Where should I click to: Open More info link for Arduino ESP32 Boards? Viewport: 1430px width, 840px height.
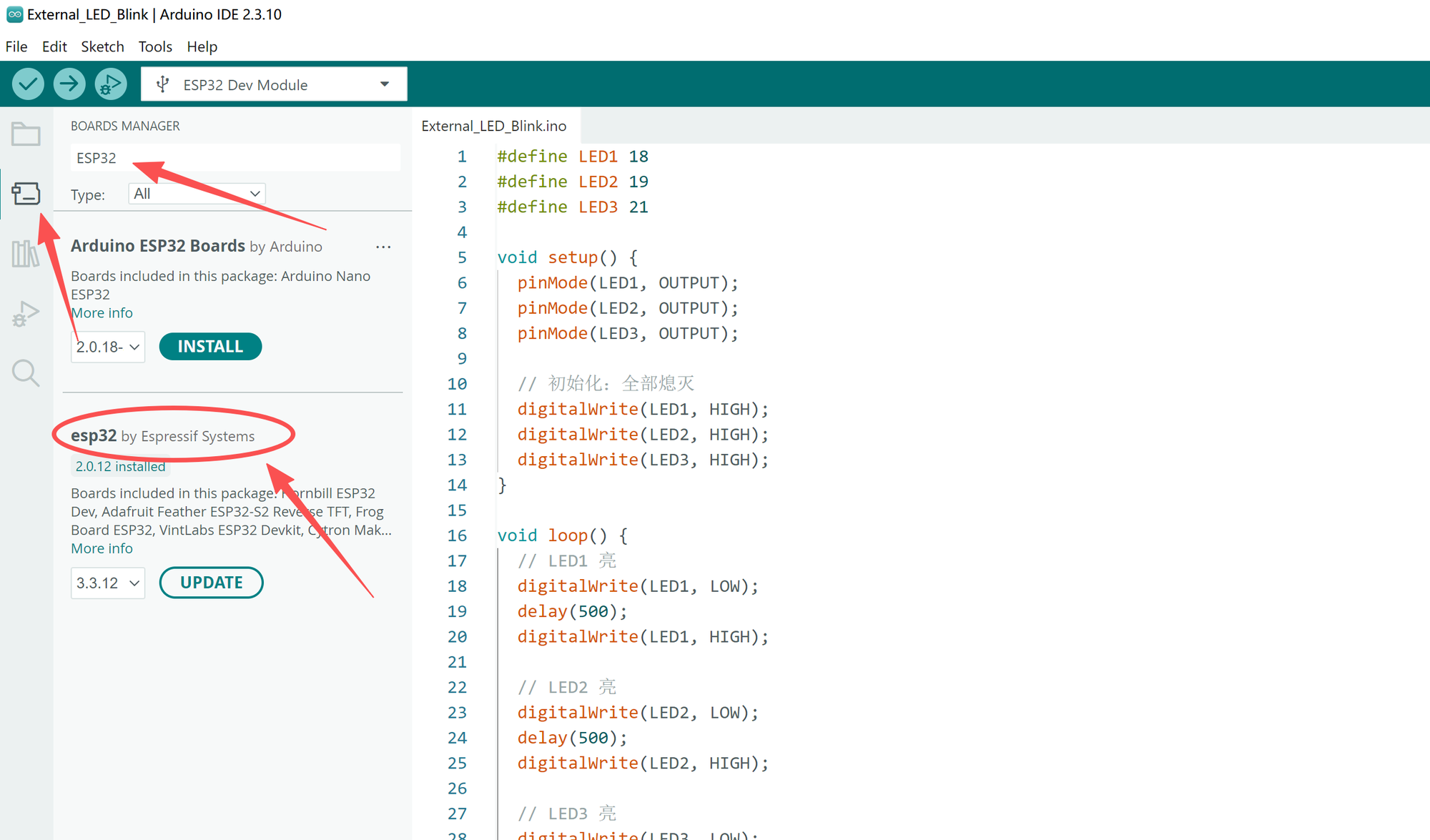(x=102, y=312)
